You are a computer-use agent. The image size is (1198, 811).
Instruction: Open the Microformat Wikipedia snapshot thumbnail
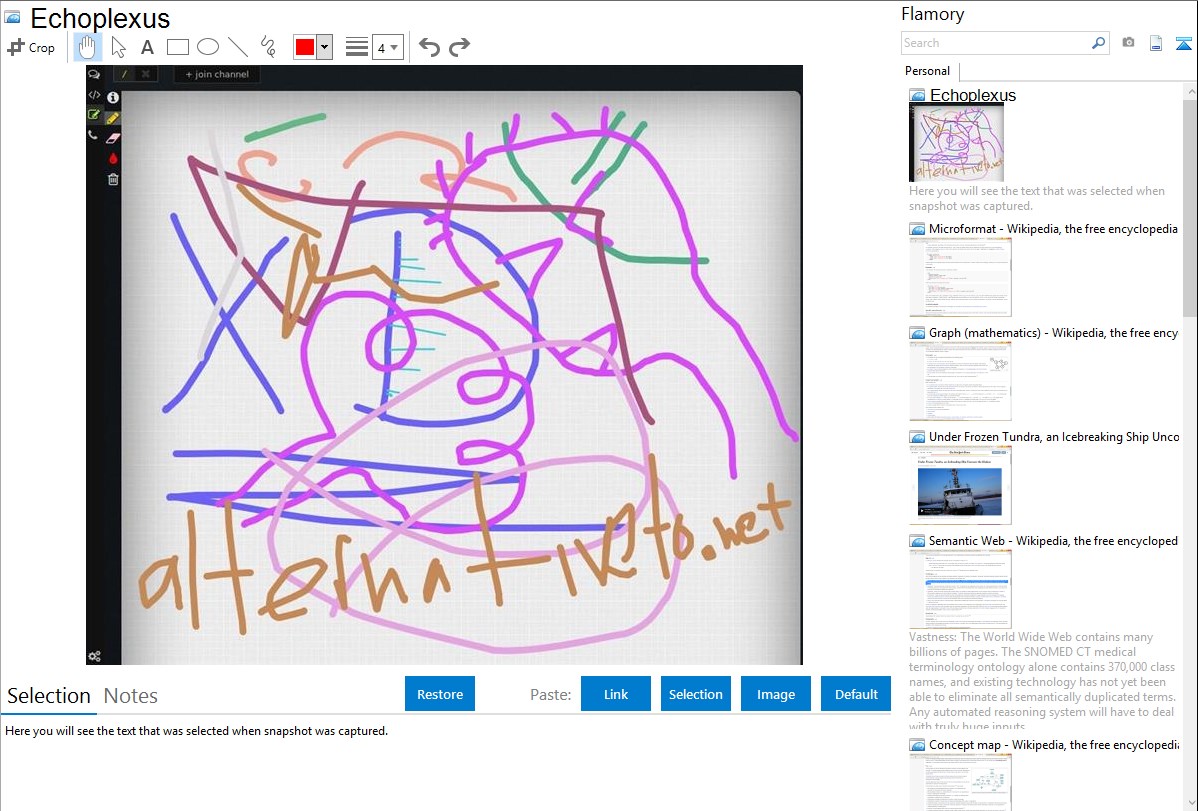[x=960, y=277]
